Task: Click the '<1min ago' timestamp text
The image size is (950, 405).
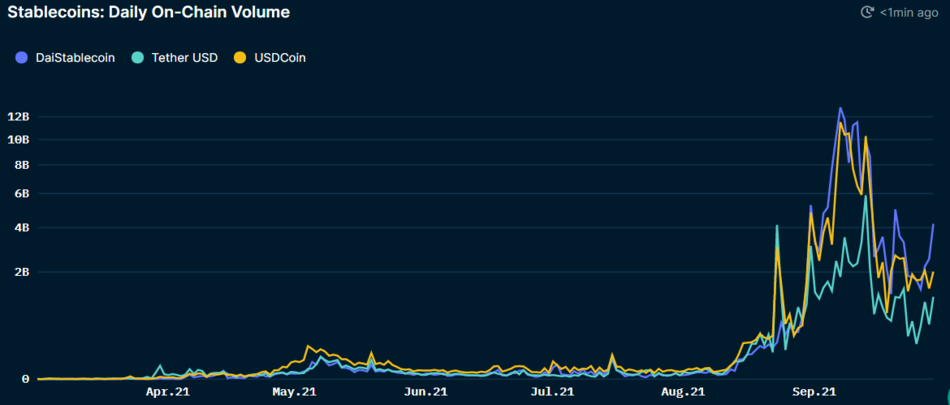Action: [x=909, y=13]
